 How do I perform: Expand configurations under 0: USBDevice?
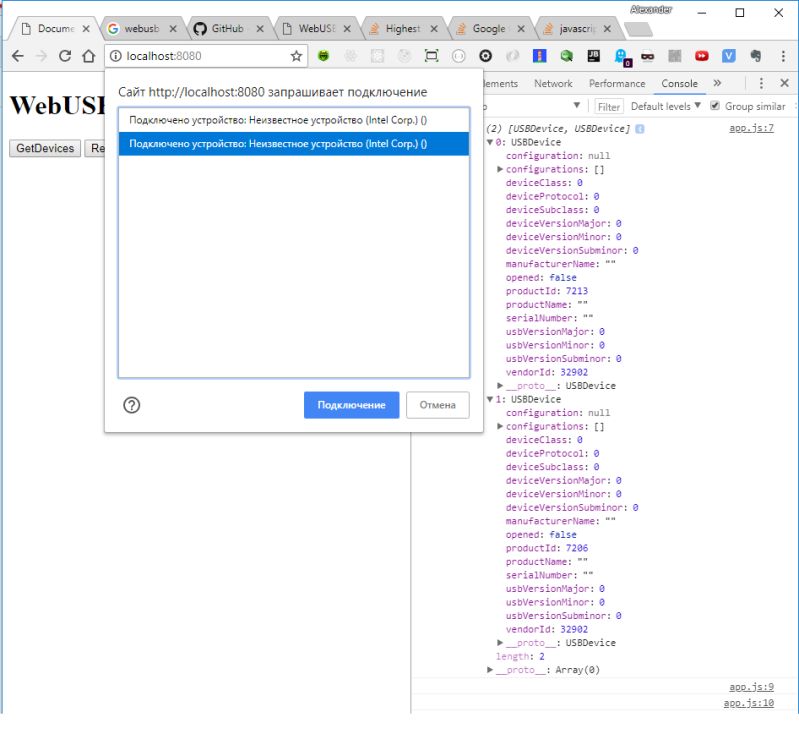[x=500, y=169]
